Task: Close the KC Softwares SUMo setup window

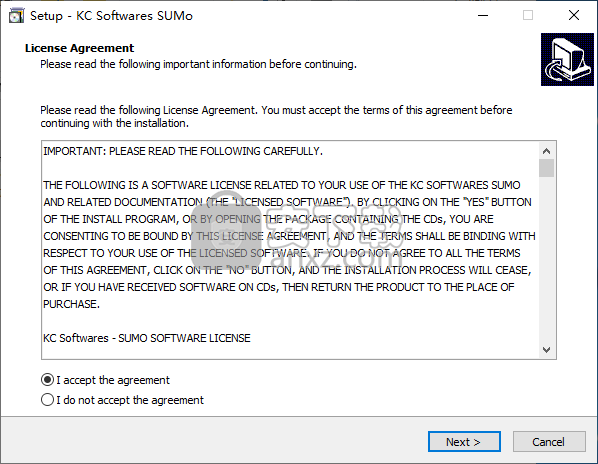Action: (x=574, y=16)
